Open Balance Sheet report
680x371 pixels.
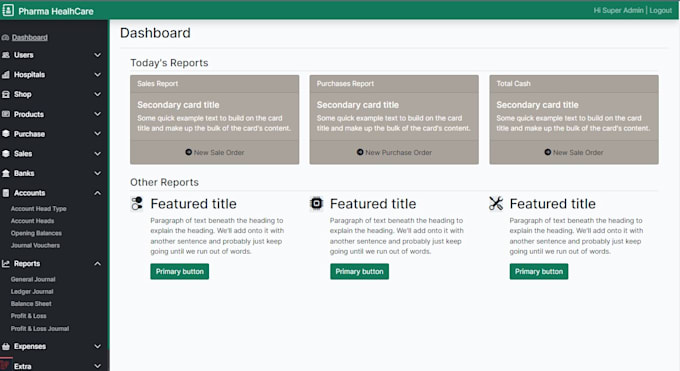31,304
